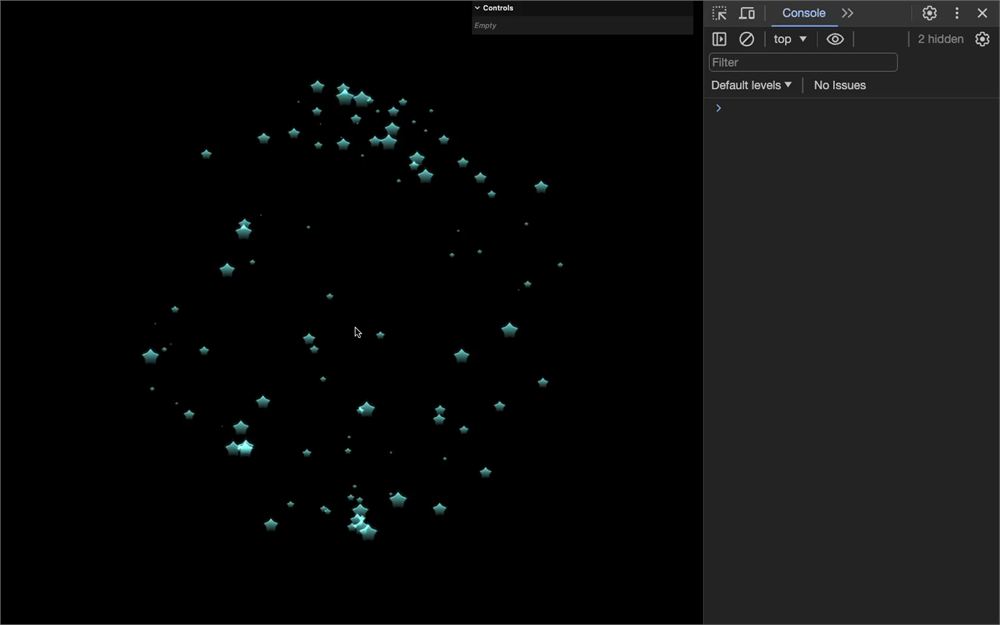The image size is (1000, 625).
Task: Close the DevTools panel
Action: point(982,13)
